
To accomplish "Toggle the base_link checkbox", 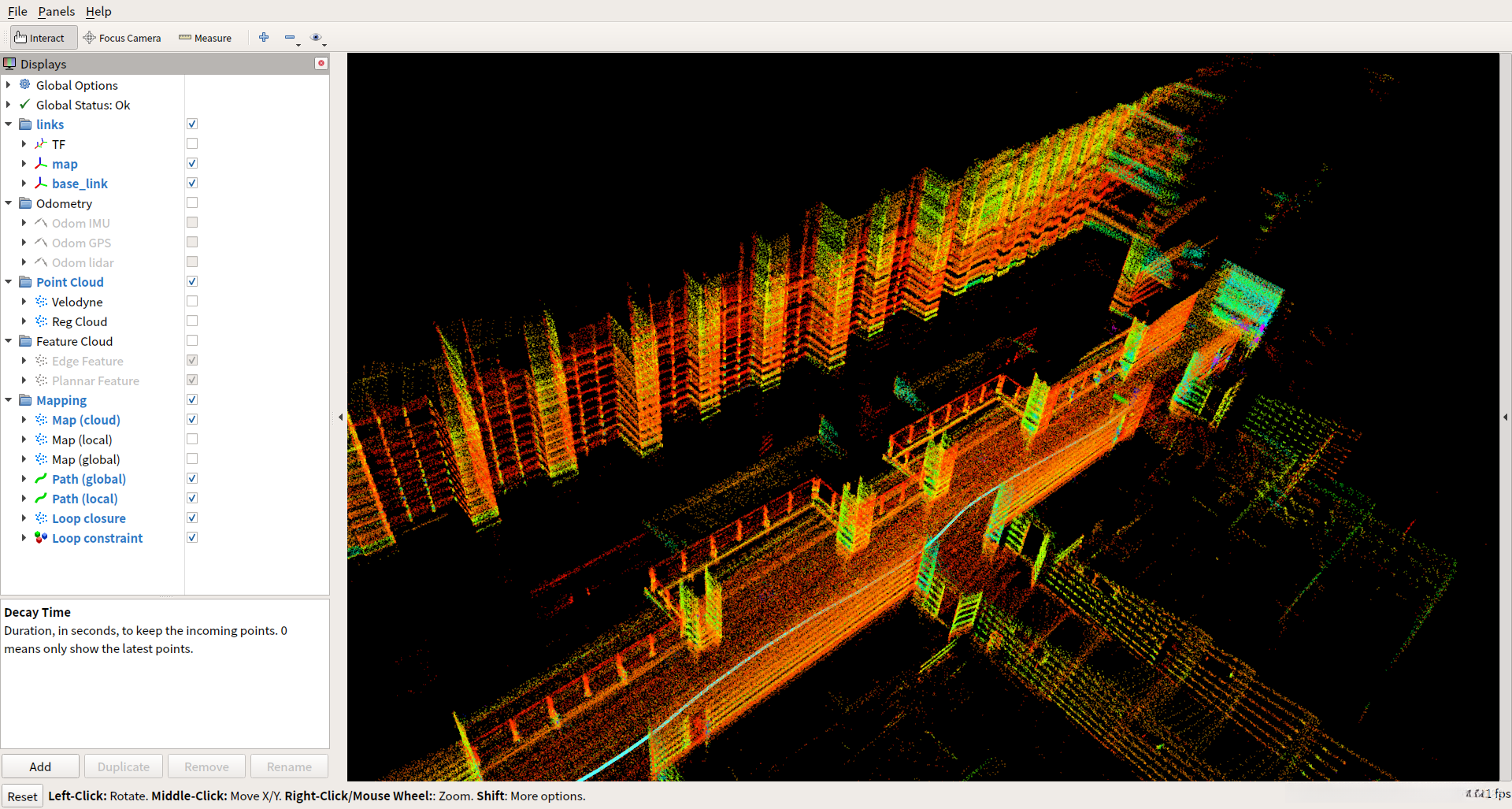I will point(192,183).
